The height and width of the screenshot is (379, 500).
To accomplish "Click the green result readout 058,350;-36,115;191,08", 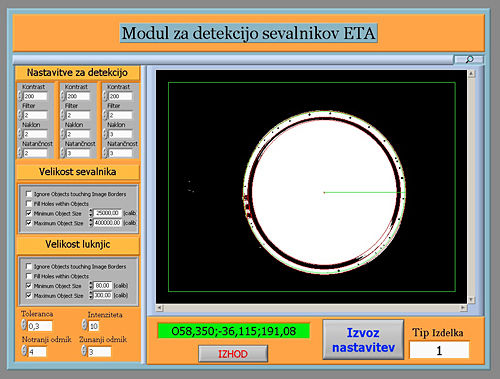I will 234,331.
